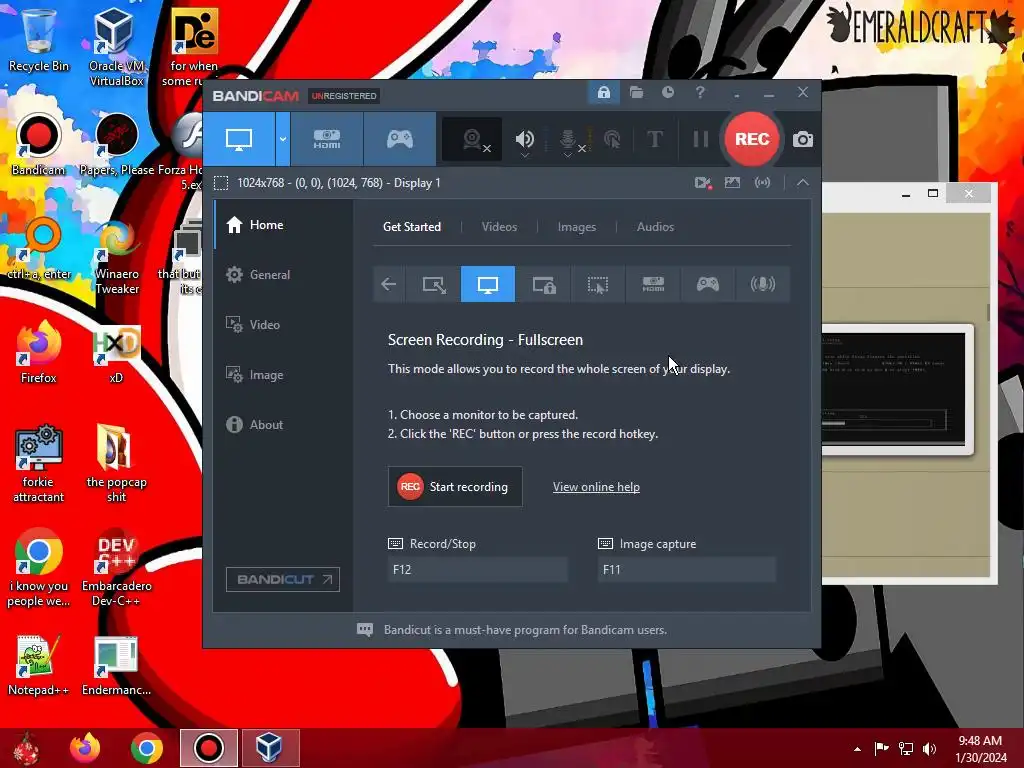Image resolution: width=1024 pixels, height=768 pixels.
Task: Open screen recording mode dropdown arrow
Action: point(283,139)
